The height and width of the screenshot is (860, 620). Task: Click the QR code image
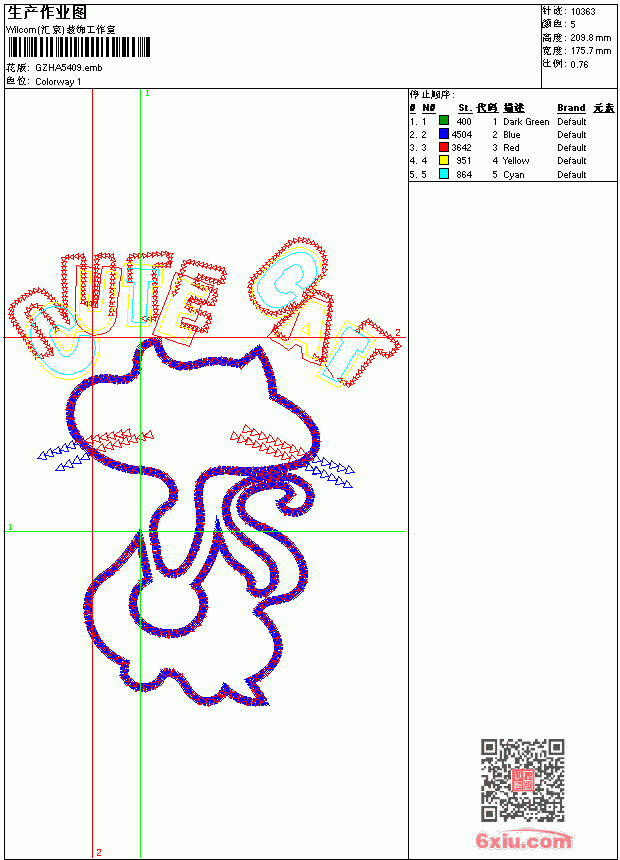tap(523, 779)
